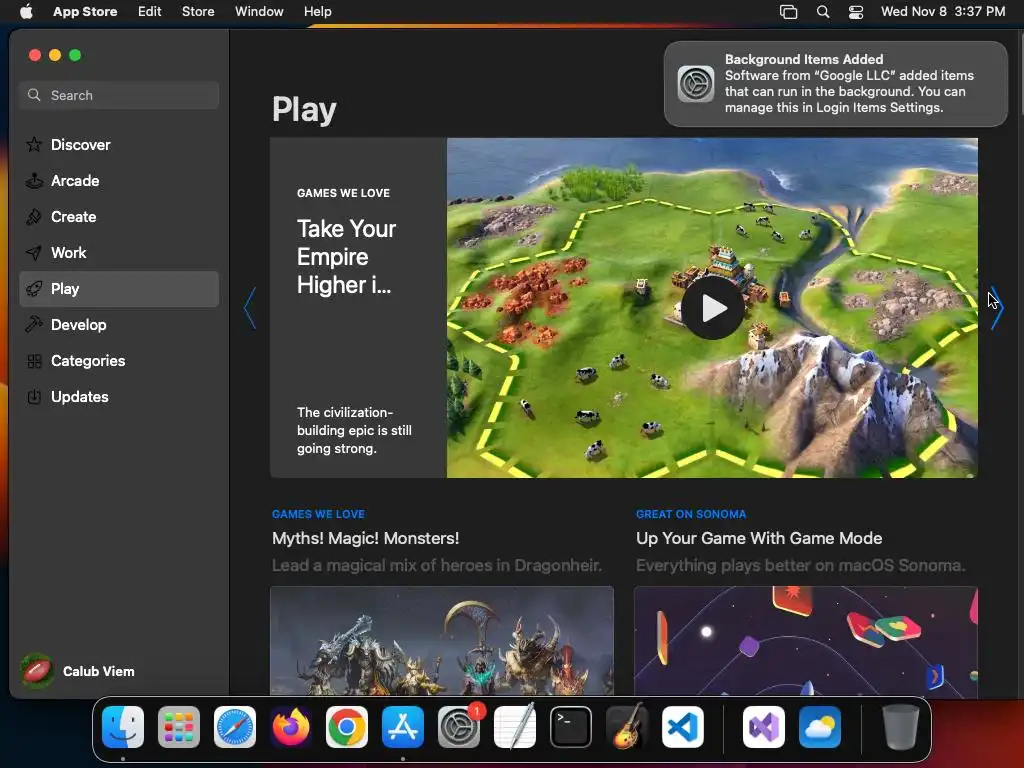Screen dimensions: 1024x768
Task: Open Finder from the Dock
Action: pyautogui.click(x=123, y=727)
